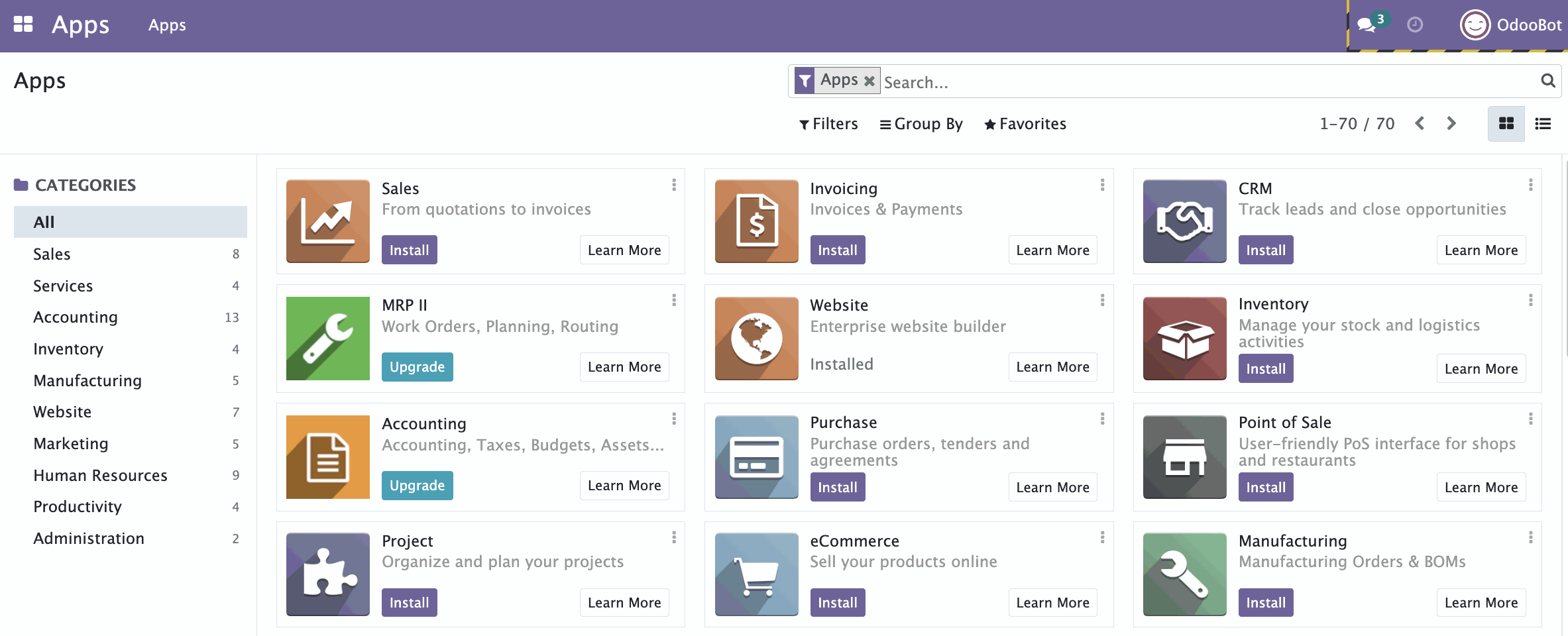Open the Apps menu item in navbar
Screen dimensions: 1568x636
pyautogui.click(x=167, y=25)
